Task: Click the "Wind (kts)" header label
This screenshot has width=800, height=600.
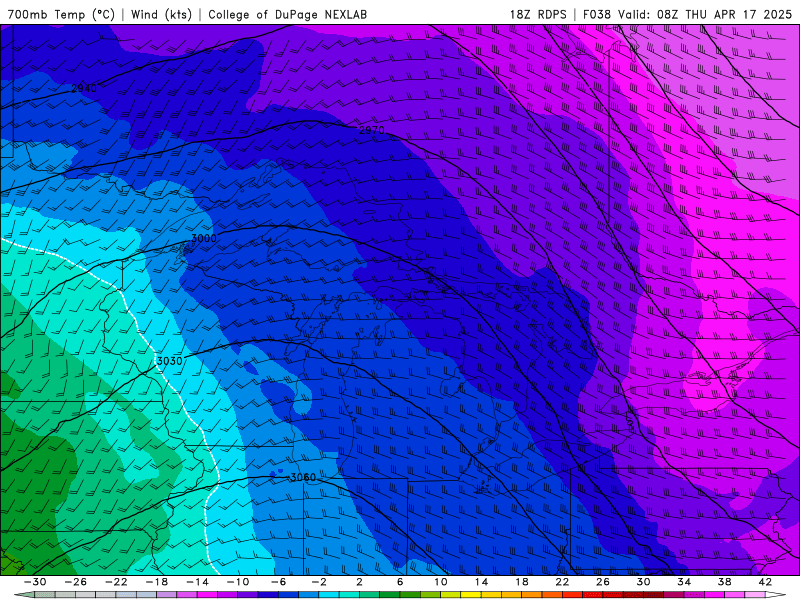Action: pos(161,14)
